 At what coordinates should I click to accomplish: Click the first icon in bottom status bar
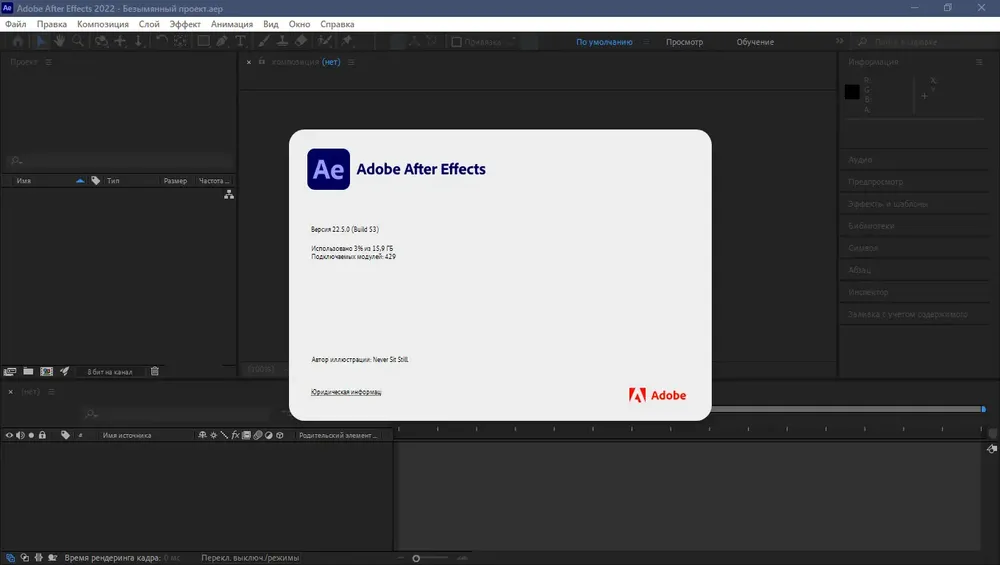(10, 558)
